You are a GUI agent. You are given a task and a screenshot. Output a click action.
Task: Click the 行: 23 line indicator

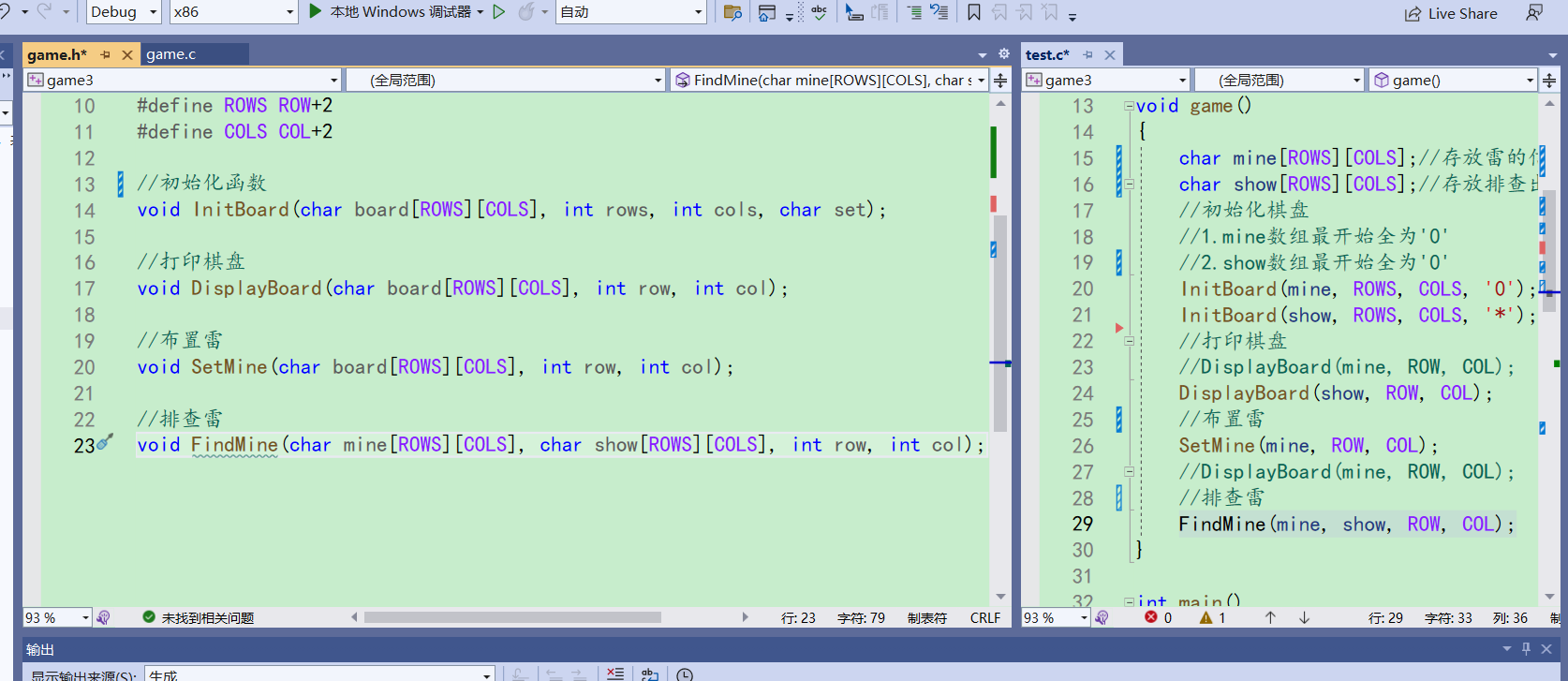798,618
